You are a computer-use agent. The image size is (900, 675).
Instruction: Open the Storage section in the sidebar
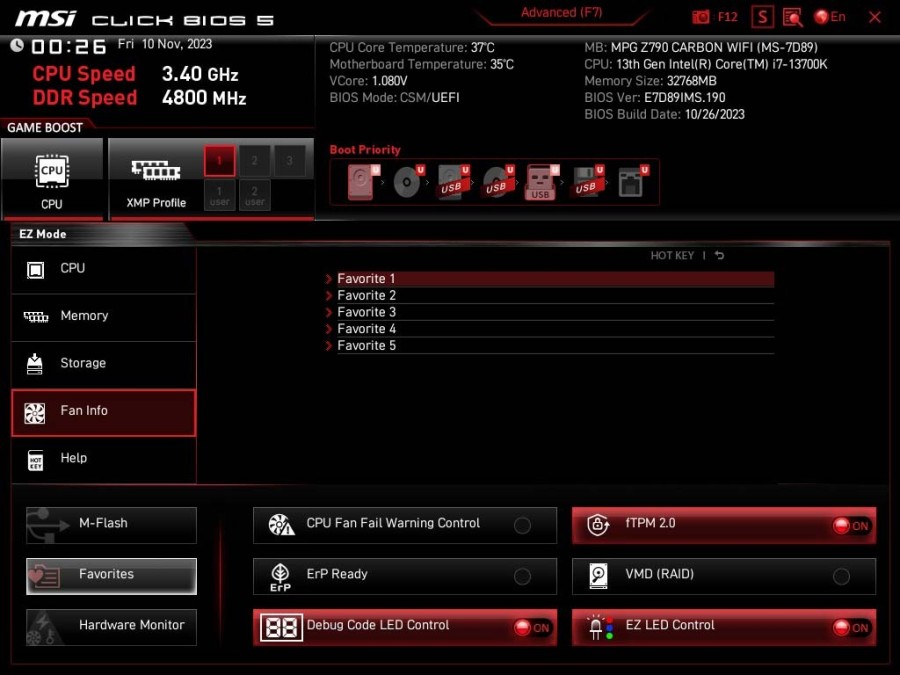(x=104, y=364)
